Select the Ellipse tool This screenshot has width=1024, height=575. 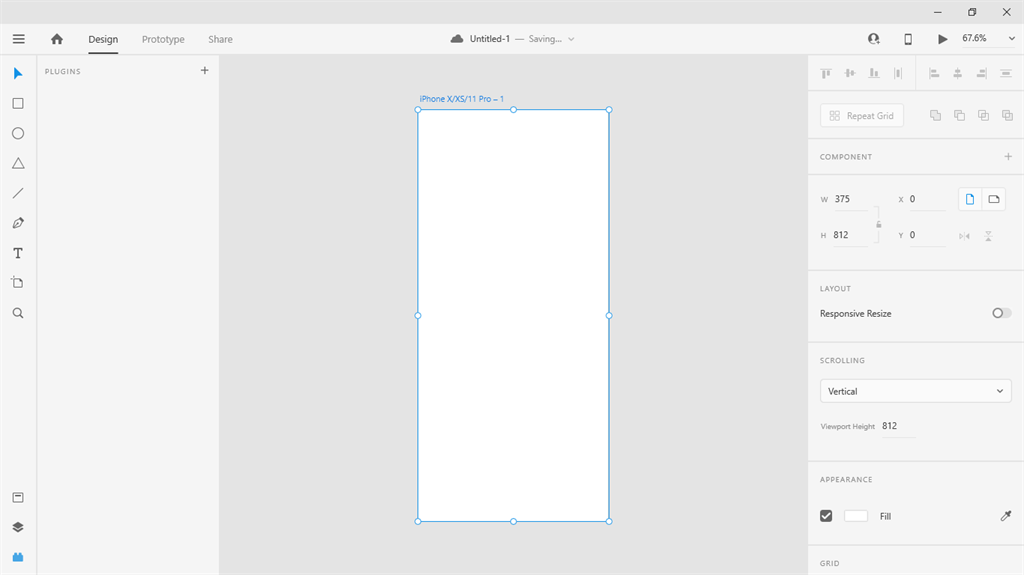tap(18, 133)
